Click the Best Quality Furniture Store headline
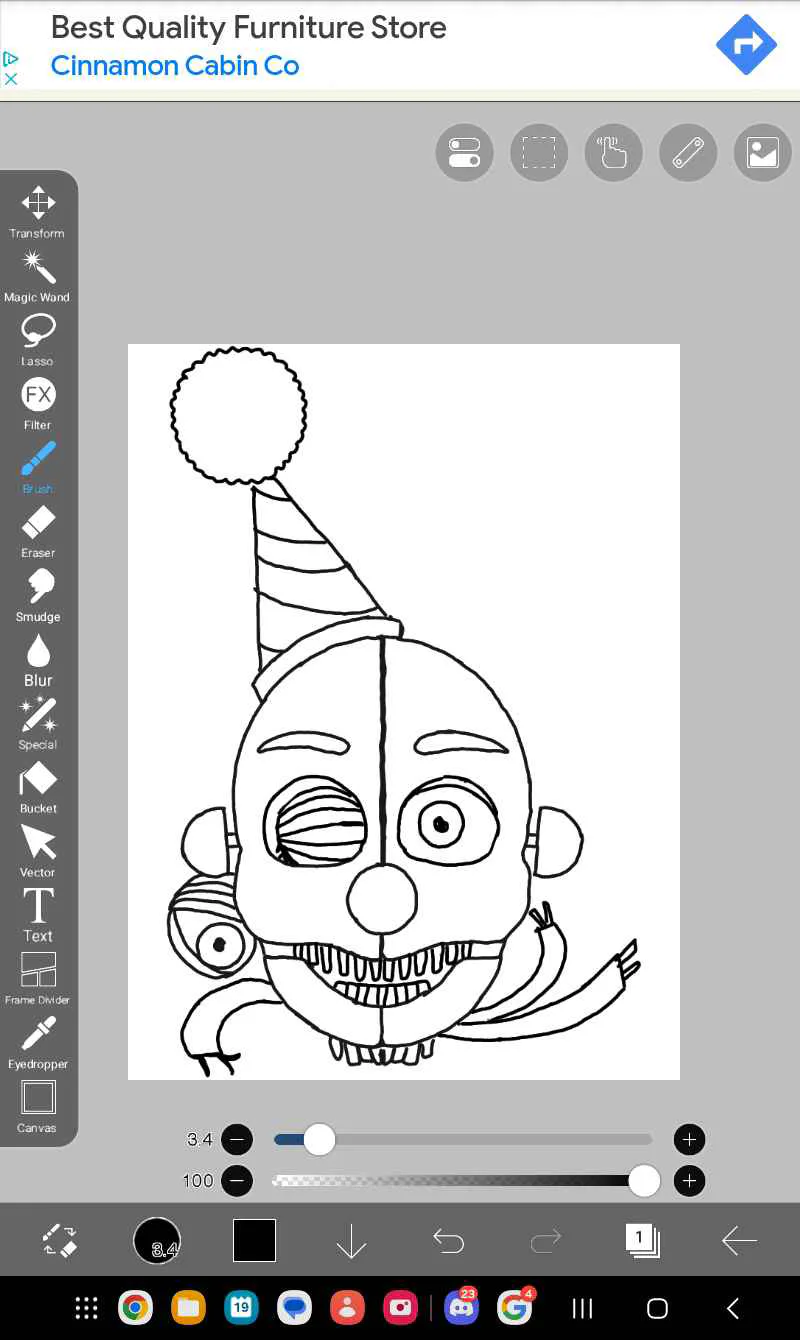Screen dimensions: 800x1340 pos(249,27)
